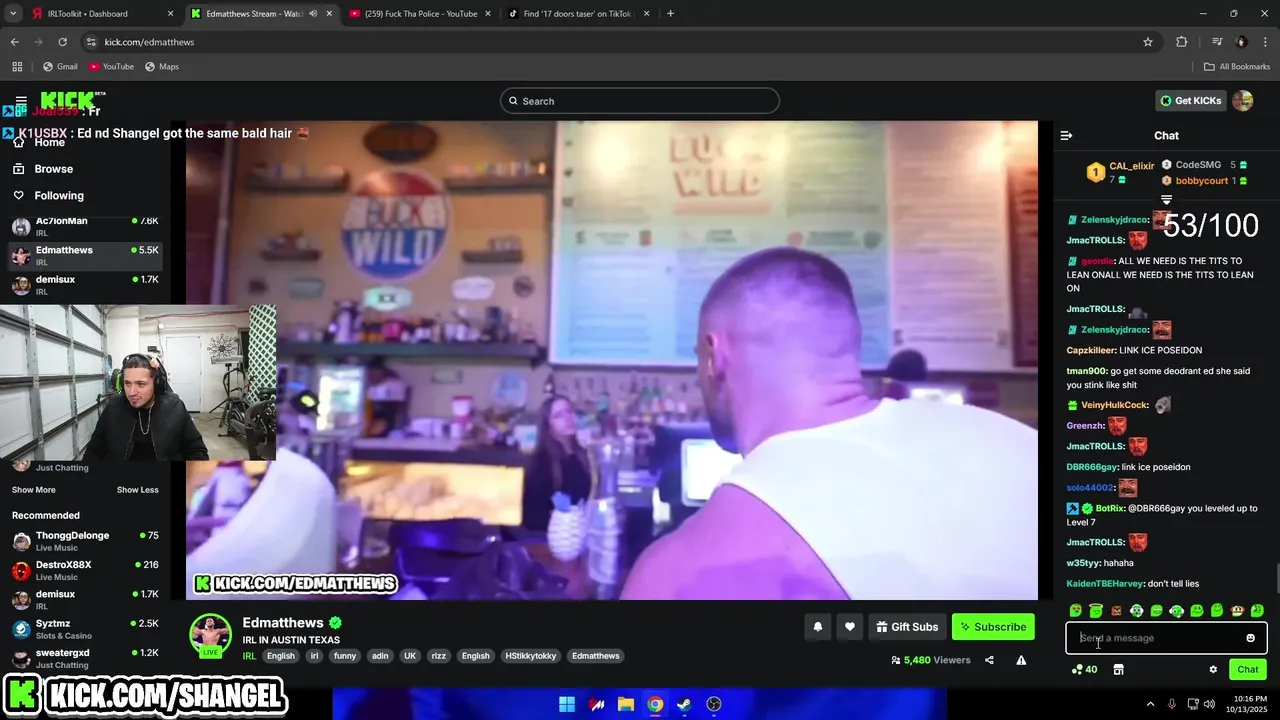
Task: Click the Edmatthews channel avatar with LIVE badge
Action: pyautogui.click(x=211, y=636)
